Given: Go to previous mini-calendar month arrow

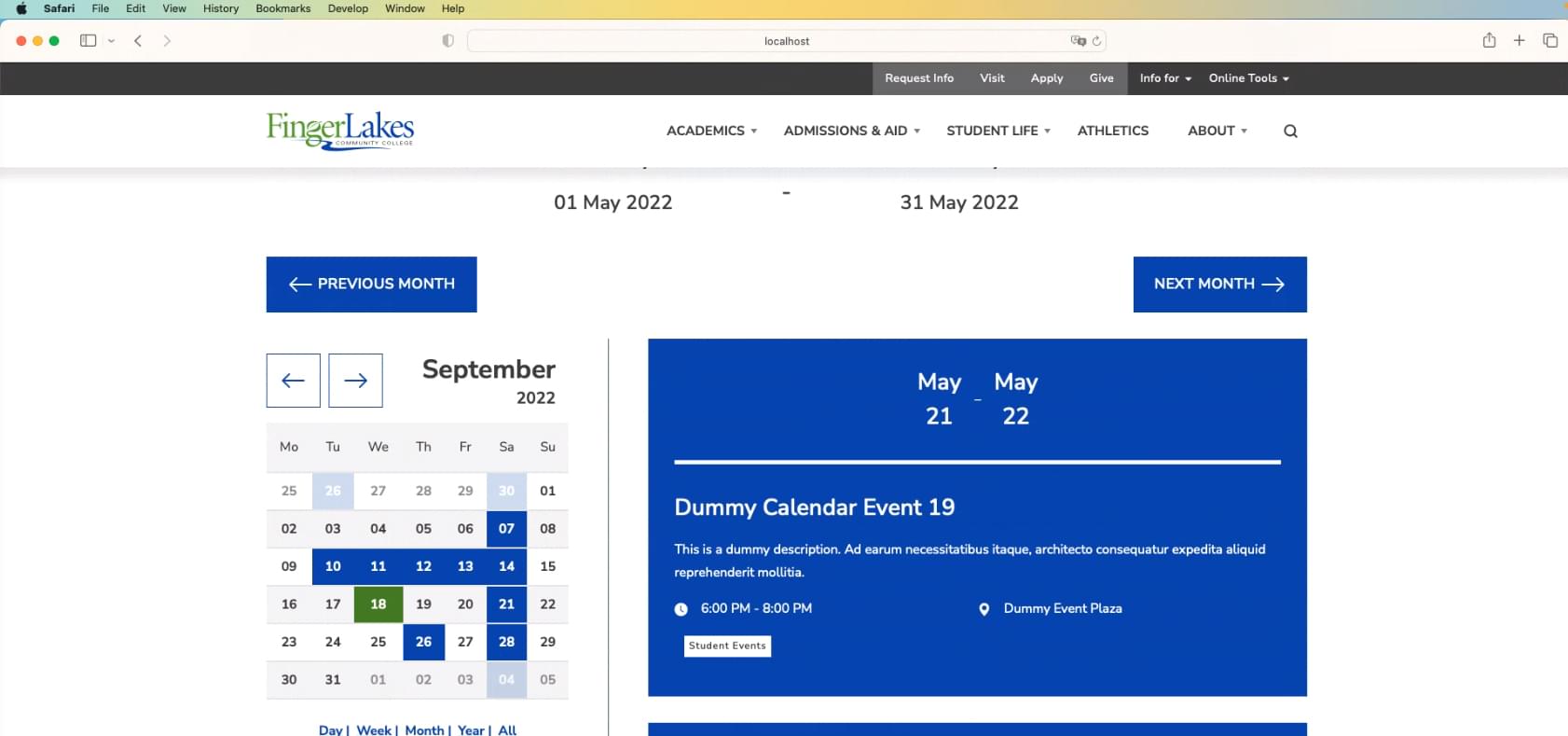Looking at the screenshot, I should click(x=294, y=381).
